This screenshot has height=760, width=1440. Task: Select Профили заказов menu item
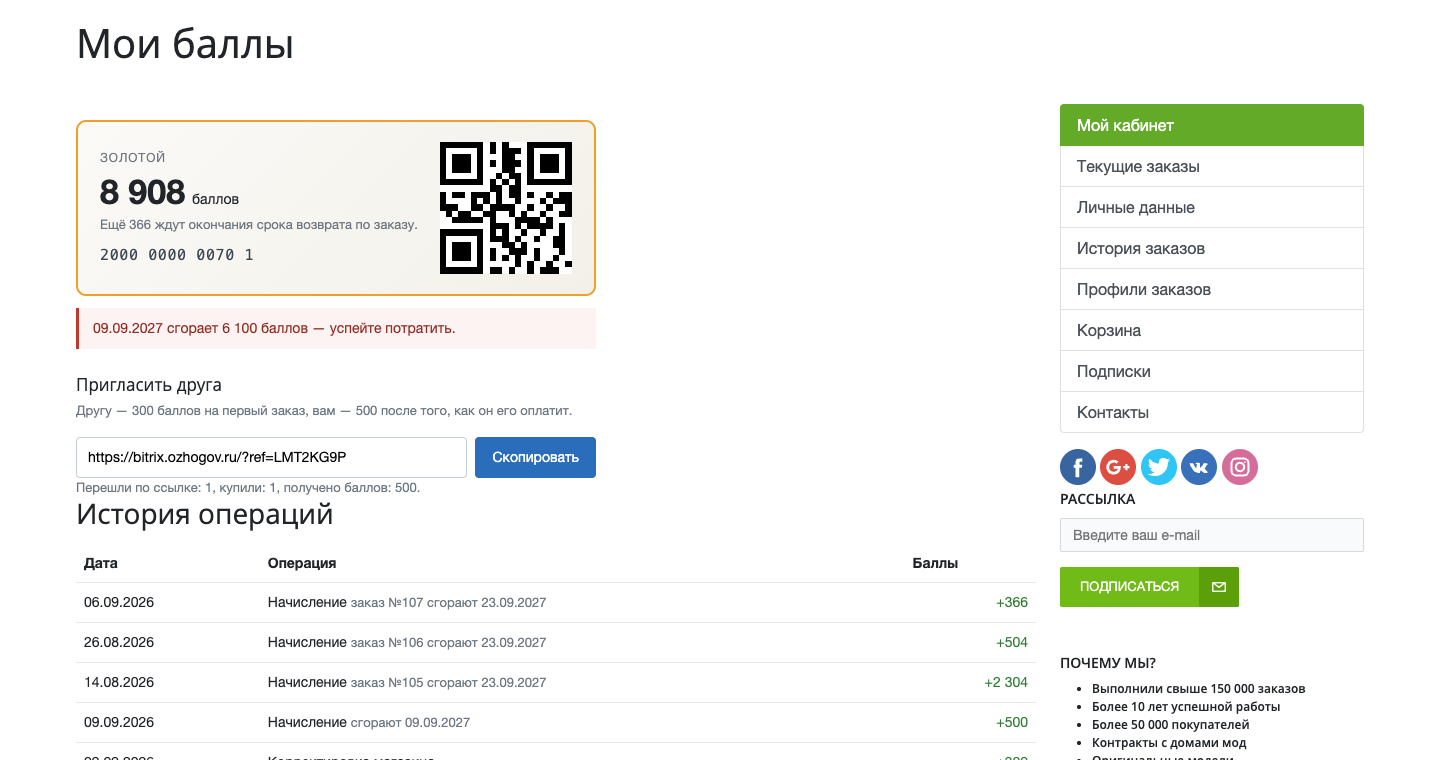coord(1212,289)
